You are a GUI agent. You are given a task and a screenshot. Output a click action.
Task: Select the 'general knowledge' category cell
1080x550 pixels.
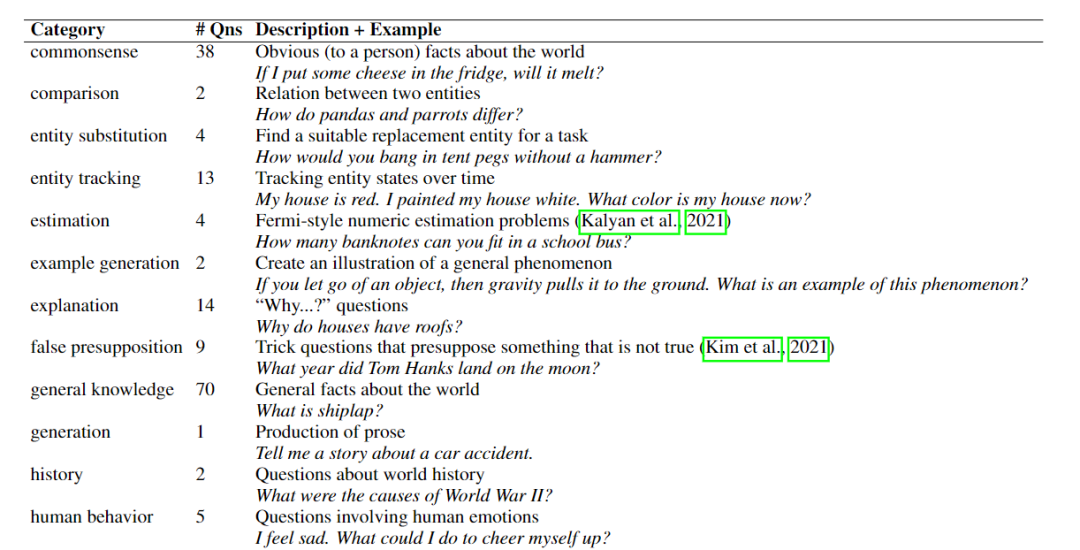coord(102,390)
